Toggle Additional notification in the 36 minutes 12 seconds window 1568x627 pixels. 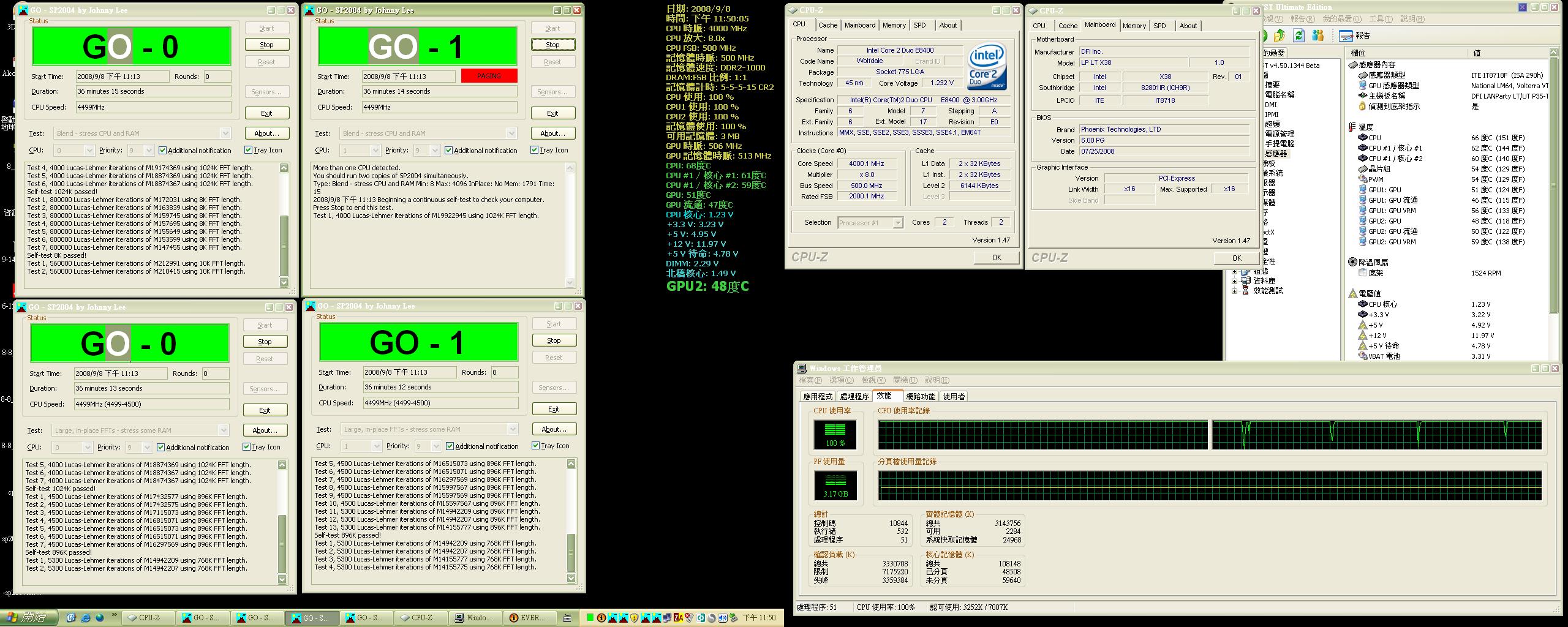482,446
